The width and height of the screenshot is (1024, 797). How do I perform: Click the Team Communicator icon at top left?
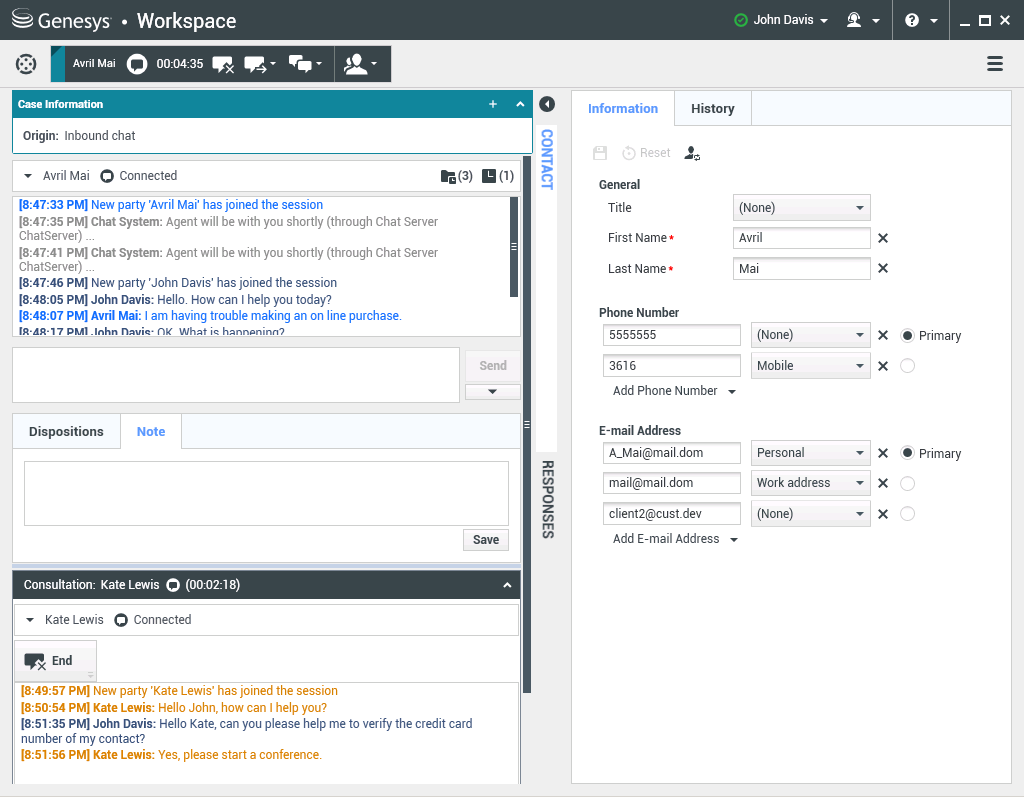(x=26, y=64)
